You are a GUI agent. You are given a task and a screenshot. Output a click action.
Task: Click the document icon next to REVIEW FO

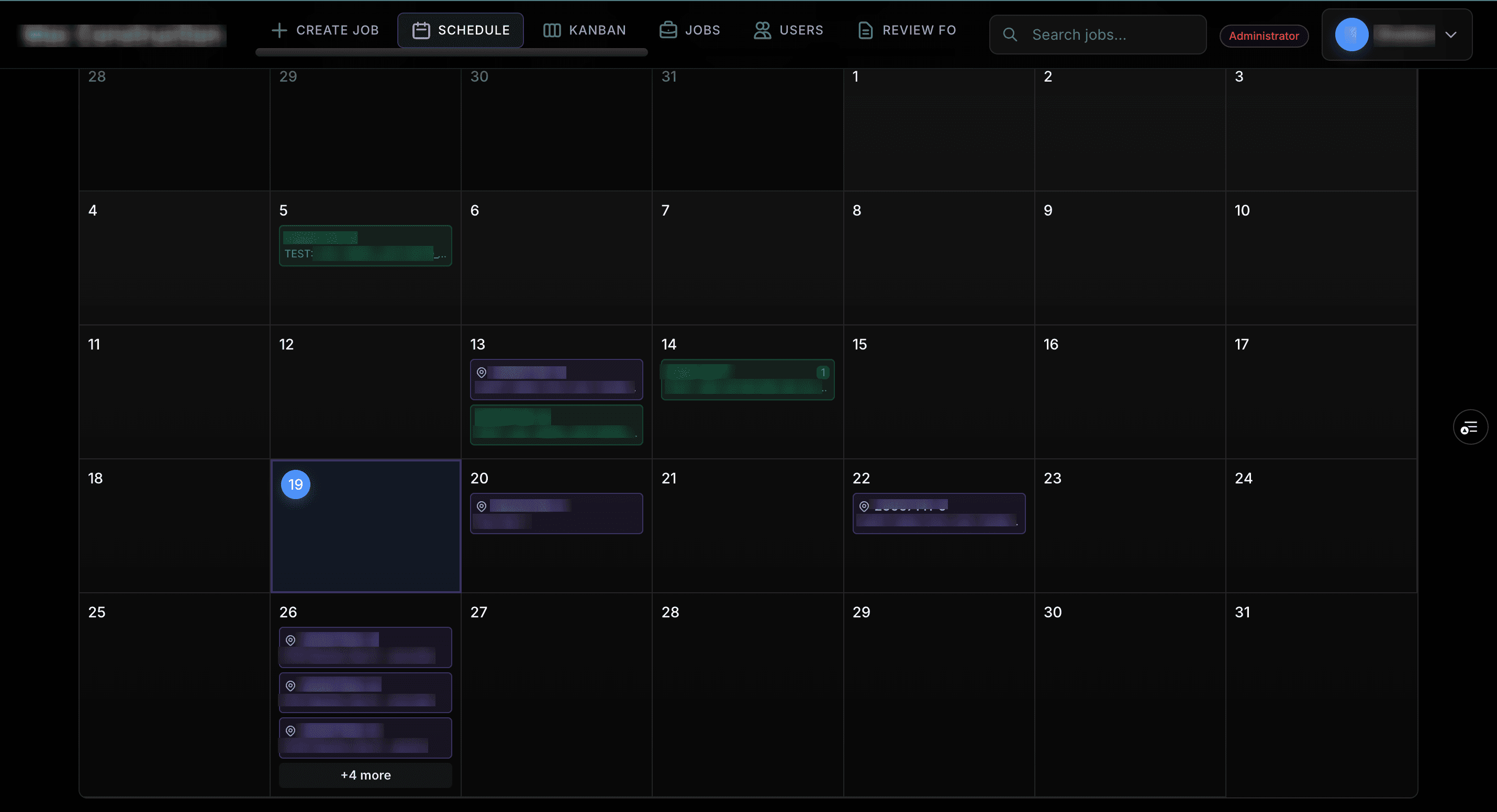pyautogui.click(x=865, y=30)
